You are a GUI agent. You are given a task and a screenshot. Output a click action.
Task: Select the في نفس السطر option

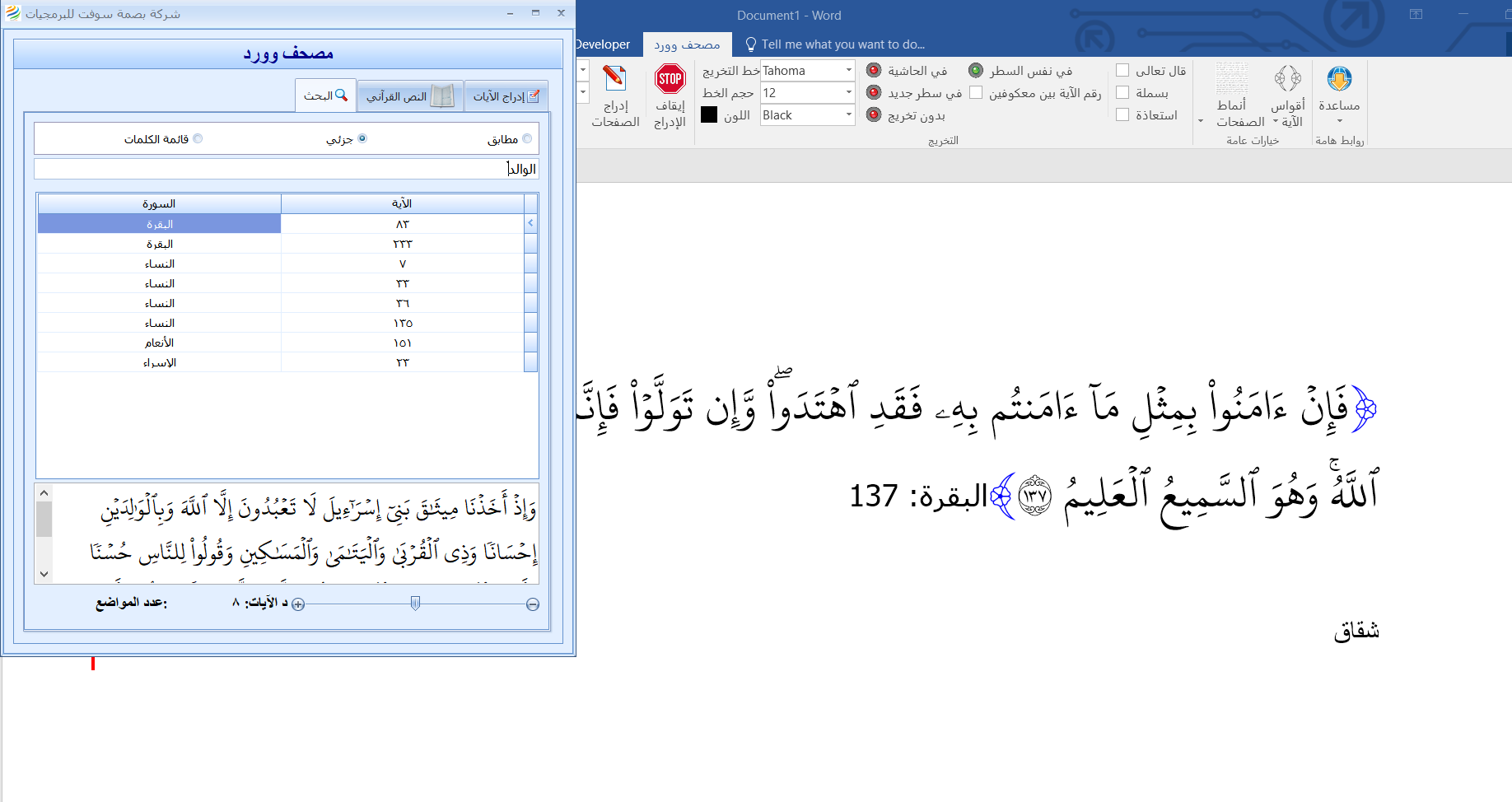pos(976,71)
